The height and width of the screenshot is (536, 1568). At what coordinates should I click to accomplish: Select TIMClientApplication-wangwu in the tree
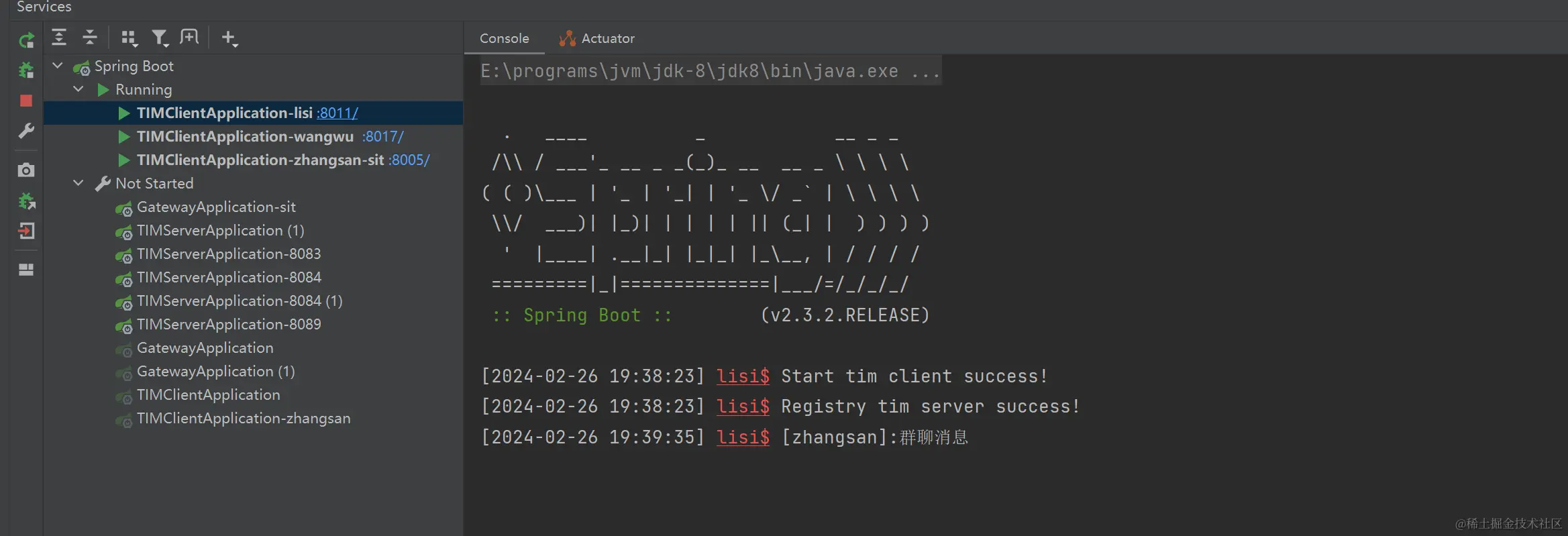246,136
